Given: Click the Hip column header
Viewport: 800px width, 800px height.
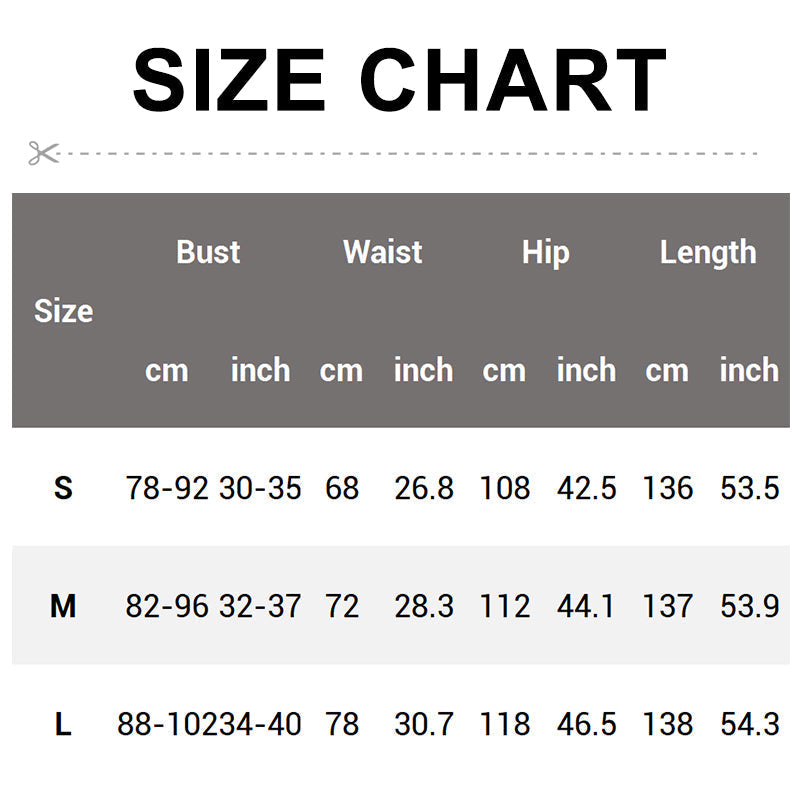Looking at the screenshot, I should coord(545,252).
